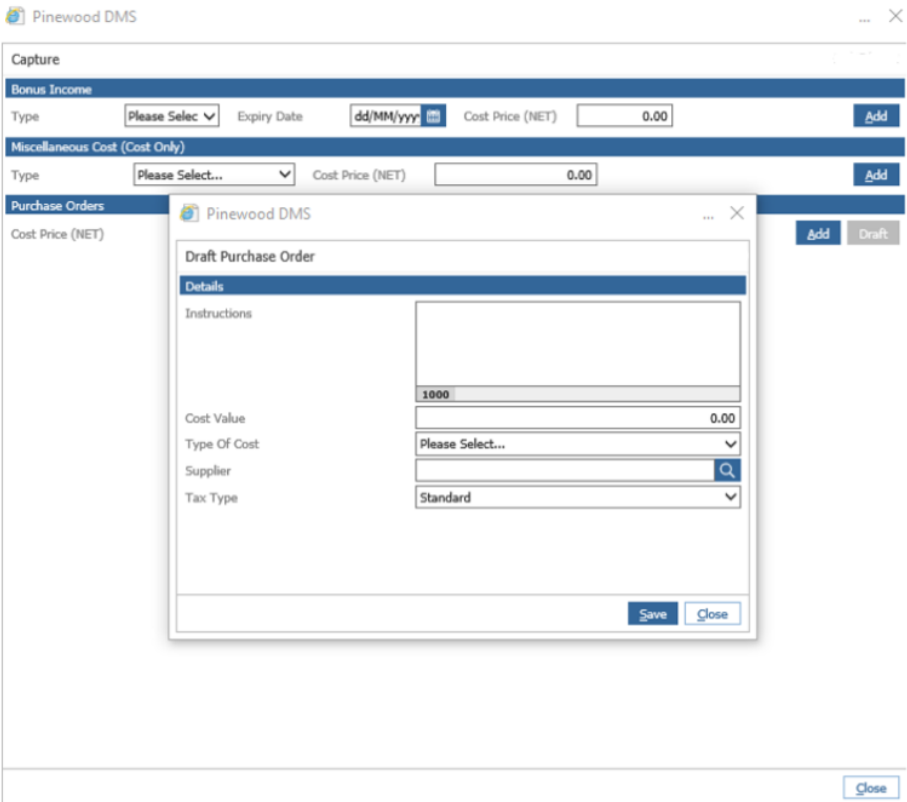Screen dimensions: 907x802
Task: Click the Type Of Cost label
Action: click(x=222, y=444)
